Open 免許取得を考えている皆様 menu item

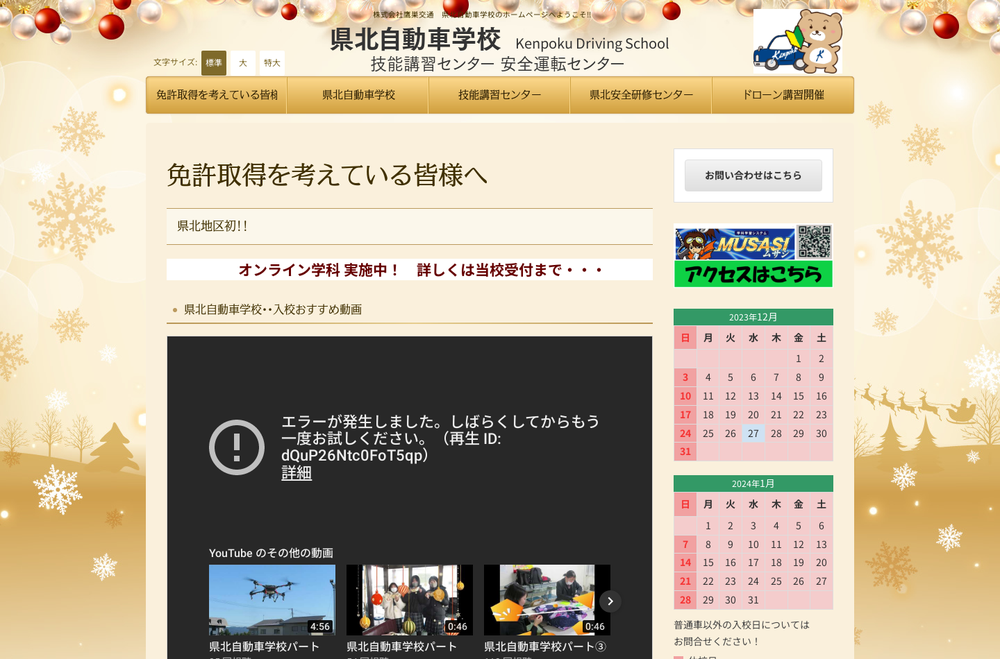click(x=217, y=95)
